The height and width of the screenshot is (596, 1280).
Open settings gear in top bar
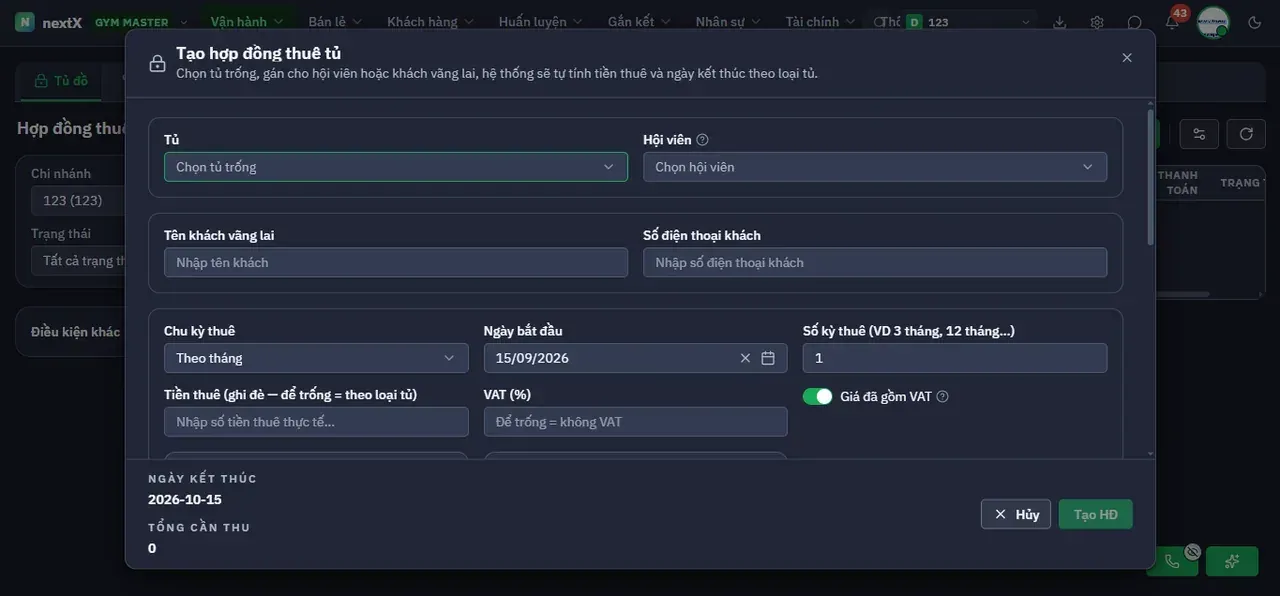1097,22
